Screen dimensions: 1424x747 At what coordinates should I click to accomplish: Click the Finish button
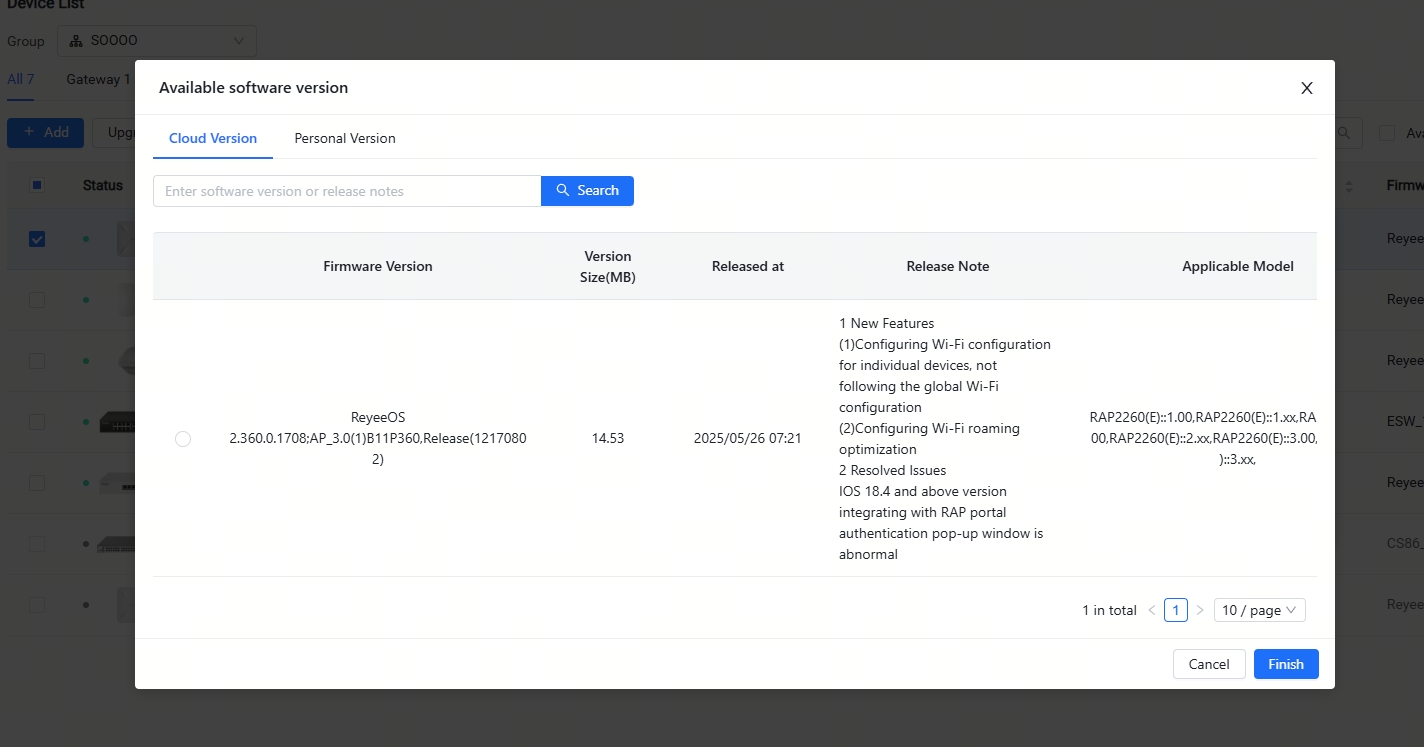pos(1286,664)
